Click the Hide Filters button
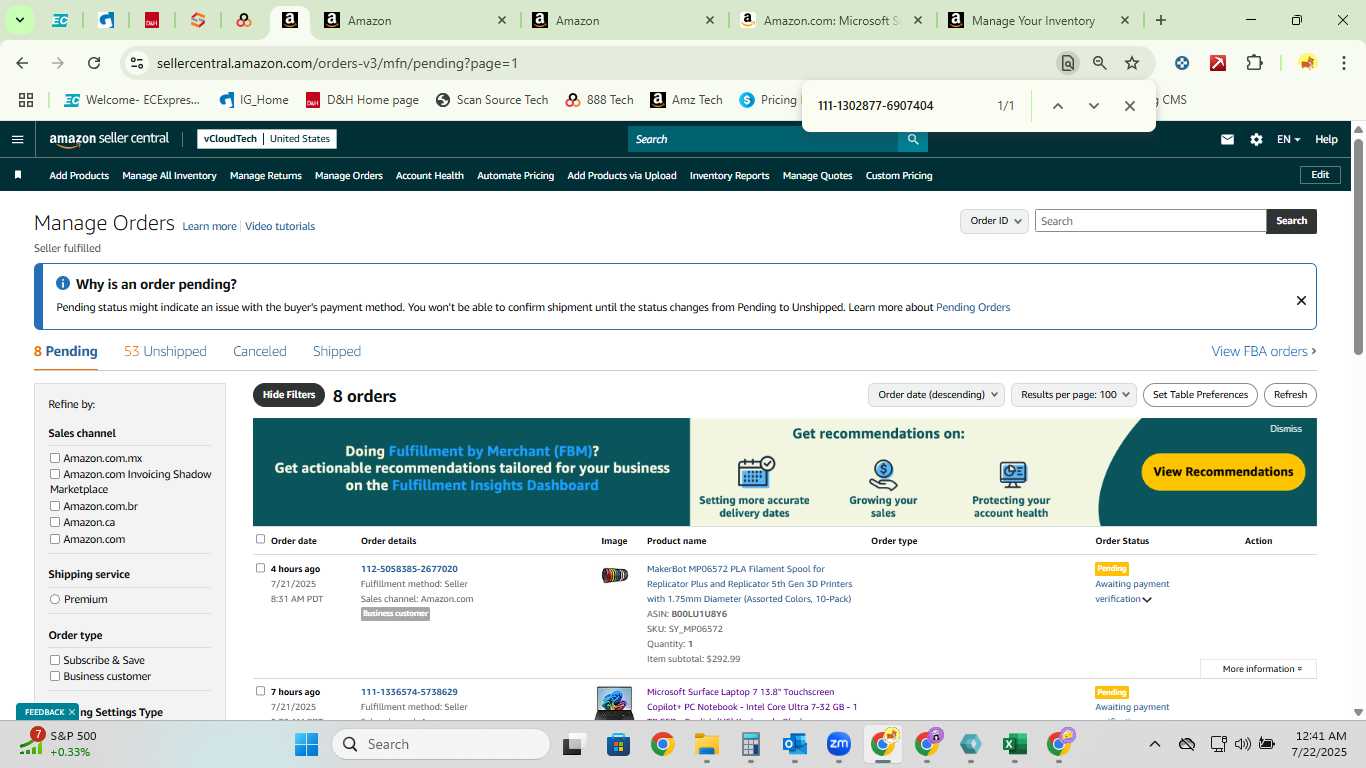This screenshot has width=1366, height=768. click(x=289, y=395)
